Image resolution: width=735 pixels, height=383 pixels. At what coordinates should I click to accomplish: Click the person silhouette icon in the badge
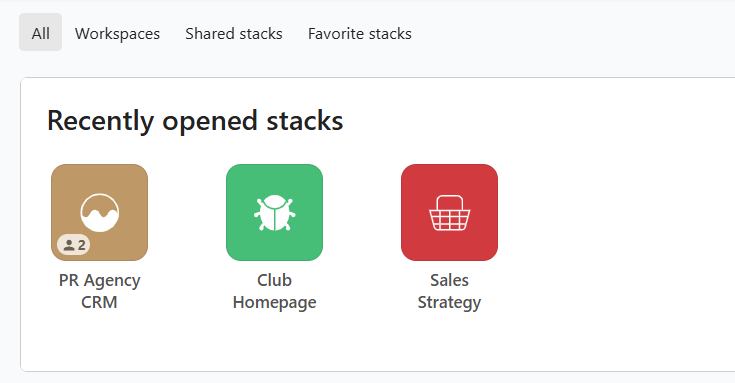69,245
